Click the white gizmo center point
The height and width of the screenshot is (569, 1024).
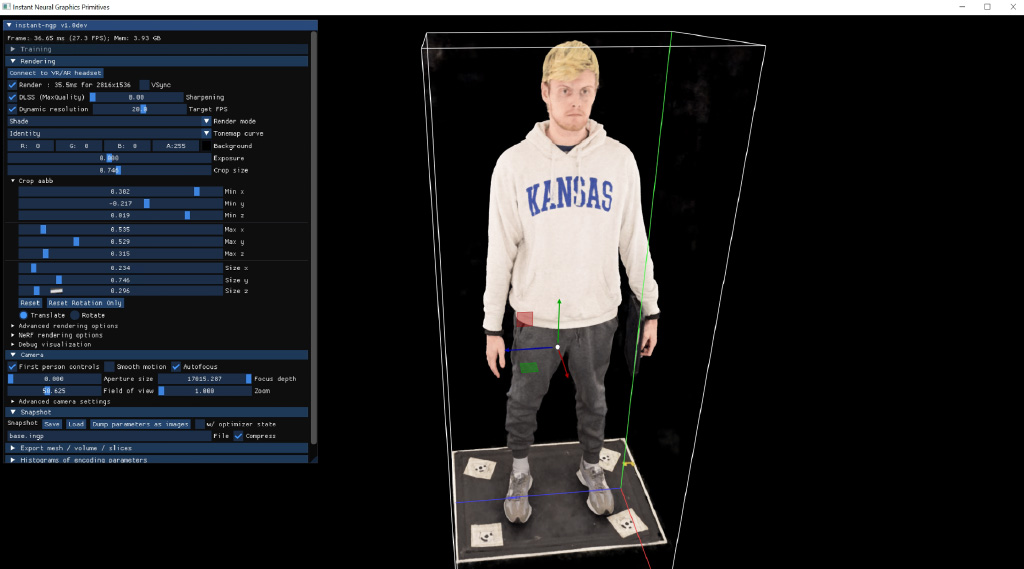558,347
